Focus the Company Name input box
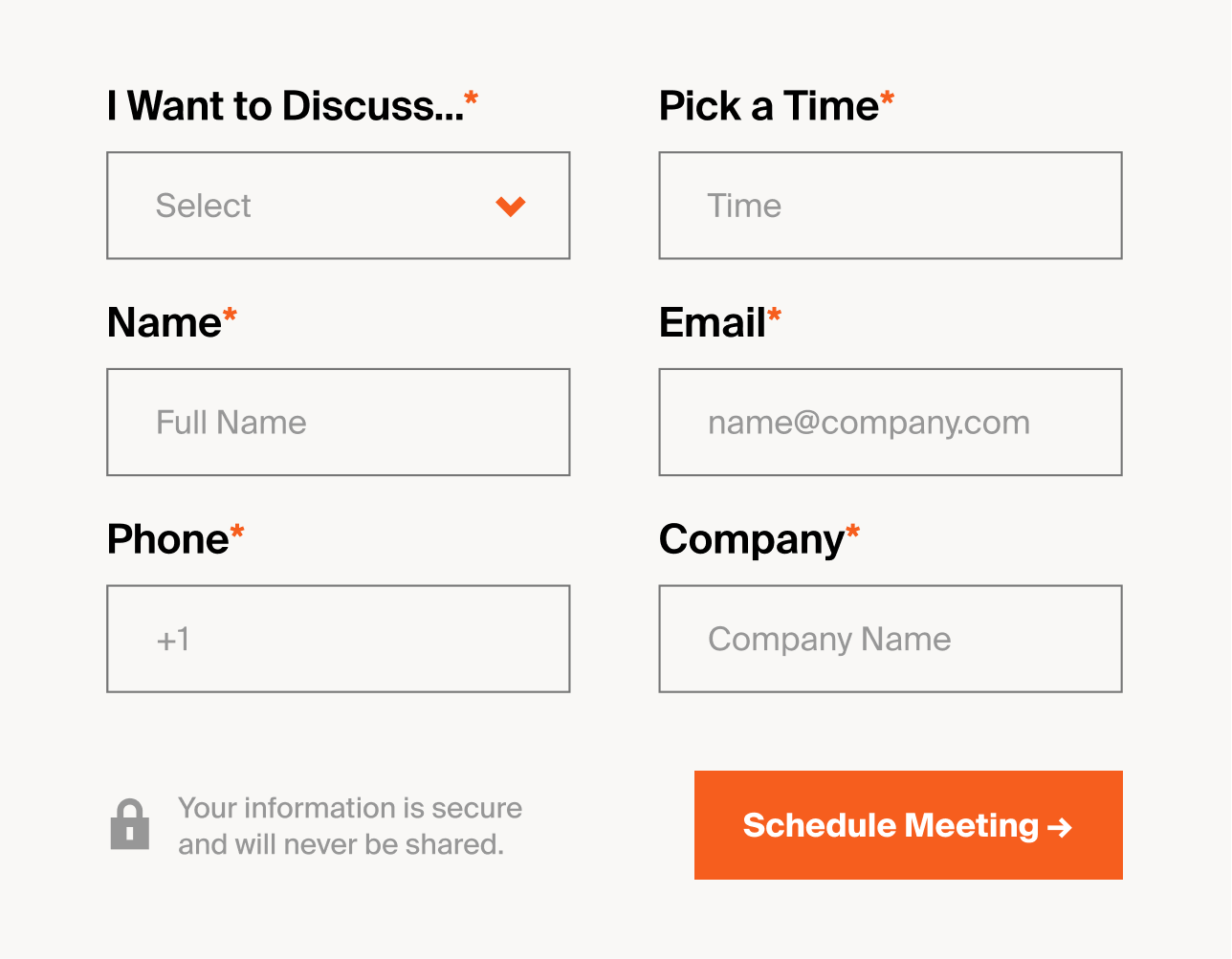Viewport: 1232px width, 959px height. coord(891,639)
